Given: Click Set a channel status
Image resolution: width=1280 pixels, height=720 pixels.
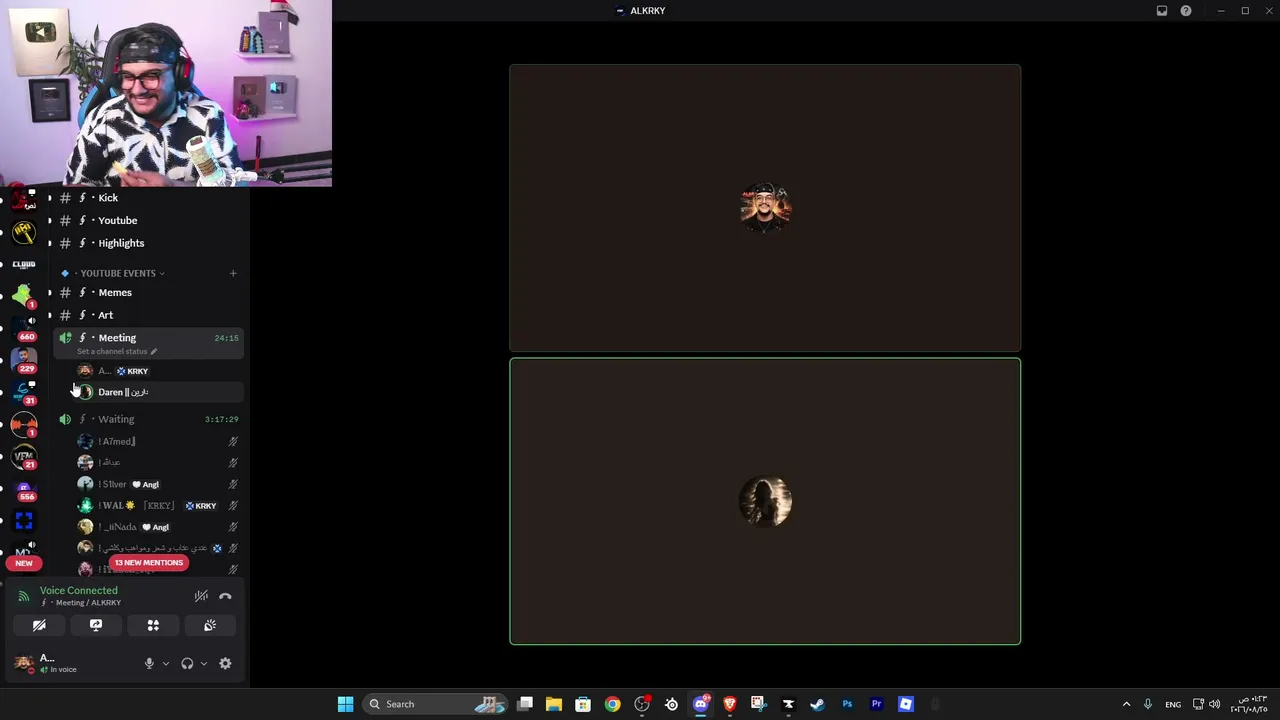Looking at the screenshot, I should click(117, 351).
